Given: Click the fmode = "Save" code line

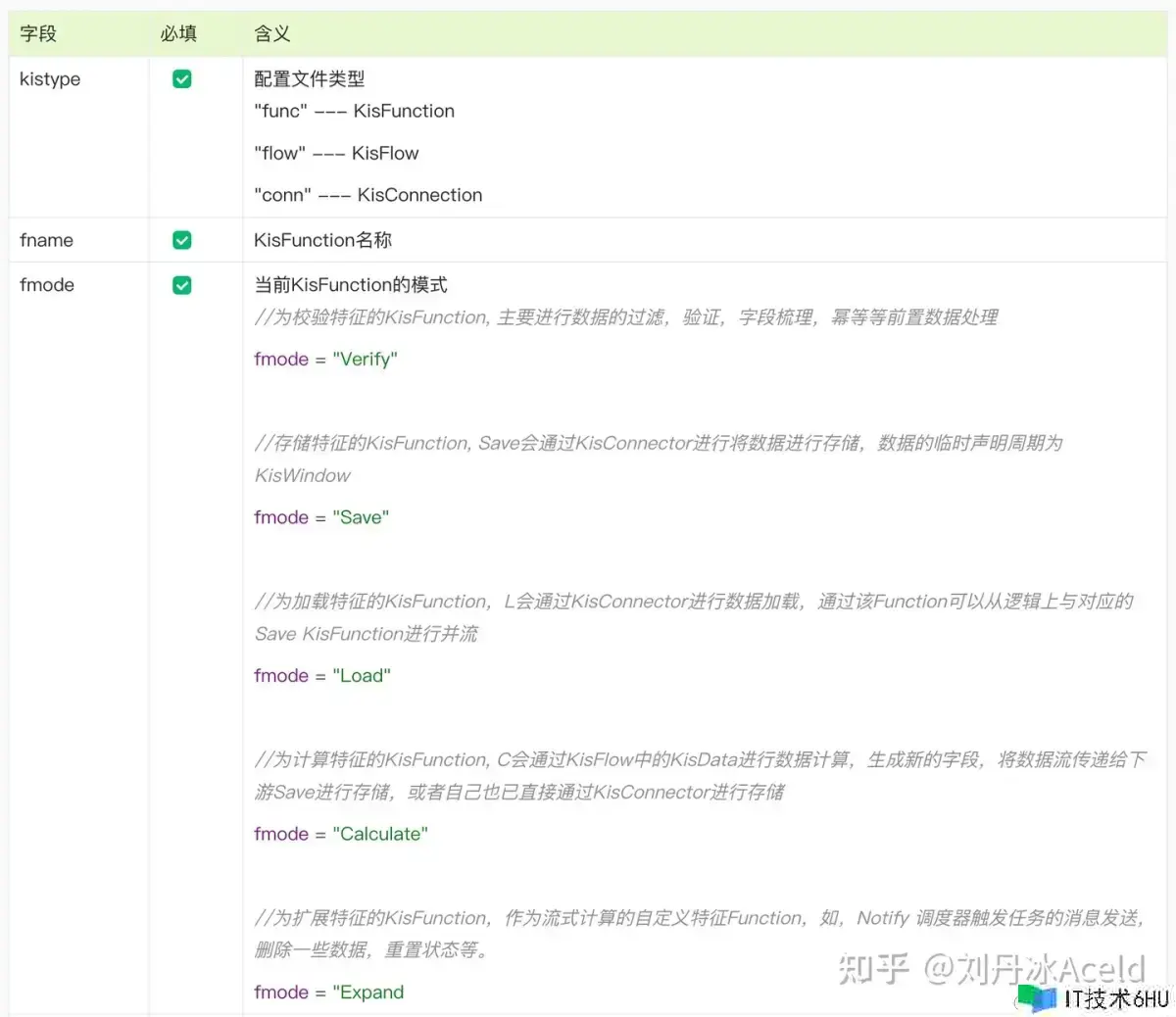Looking at the screenshot, I should pyautogui.click(x=321, y=517).
